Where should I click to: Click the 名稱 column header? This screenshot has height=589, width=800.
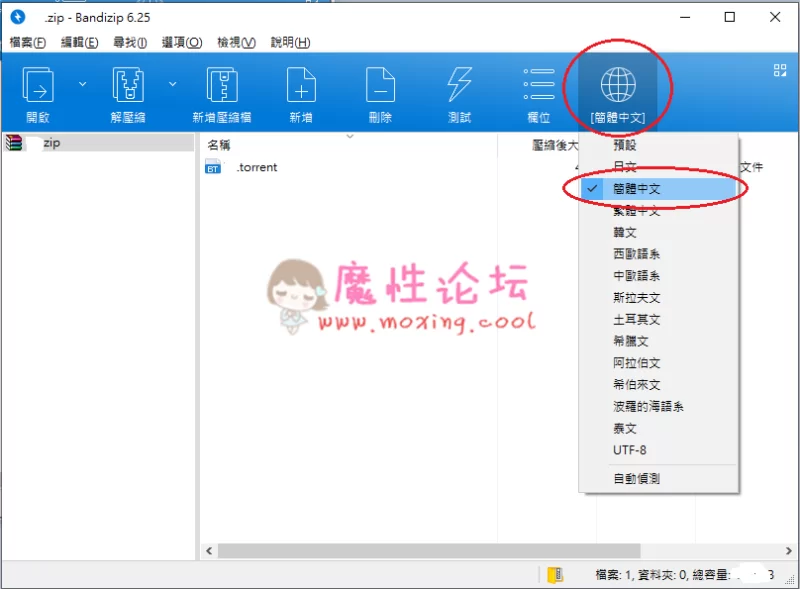click(x=218, y=145)
